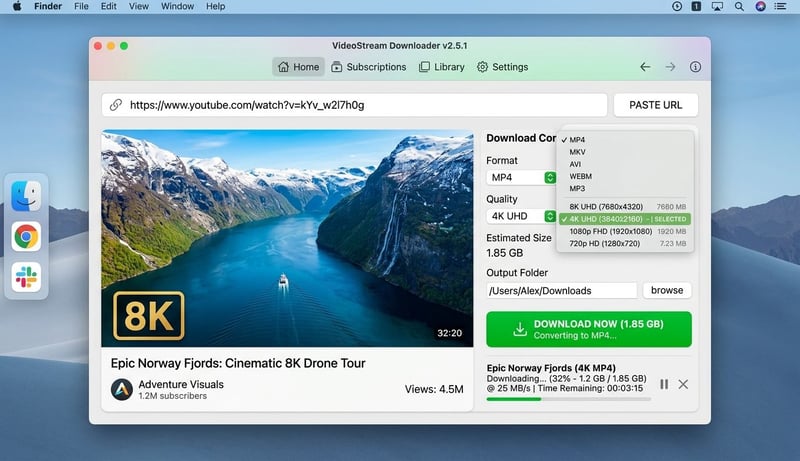
Task: Choose AVI in the format list
Action: coord(625,164)
